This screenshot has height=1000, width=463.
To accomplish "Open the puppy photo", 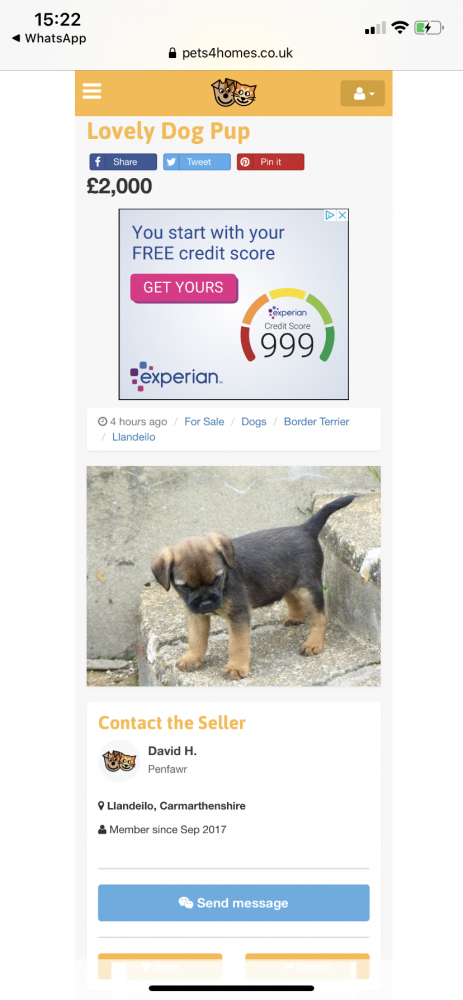I will click(233, 576).
